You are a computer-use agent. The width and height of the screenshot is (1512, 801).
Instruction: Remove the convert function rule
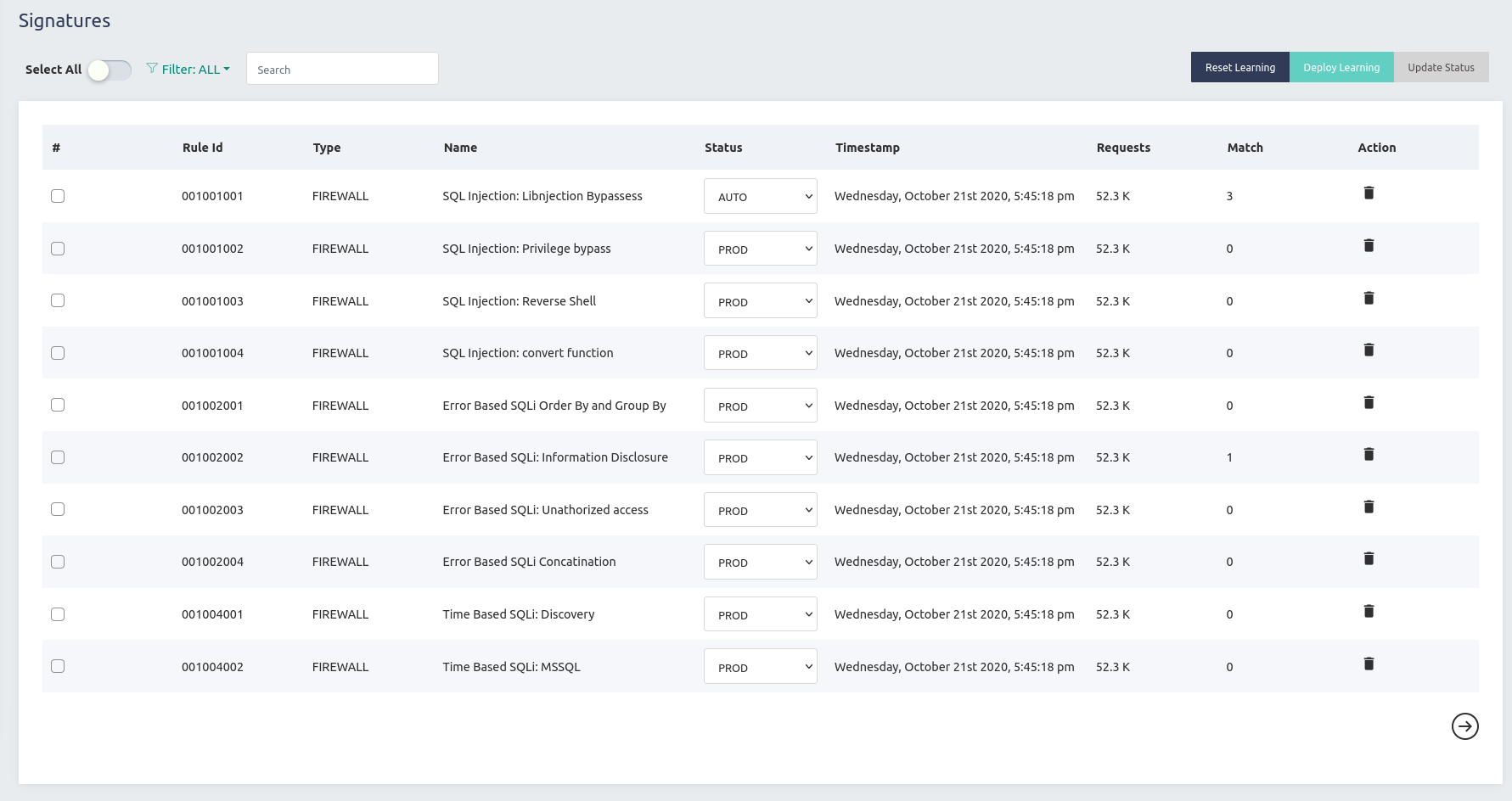click(x=1369, y=350)
